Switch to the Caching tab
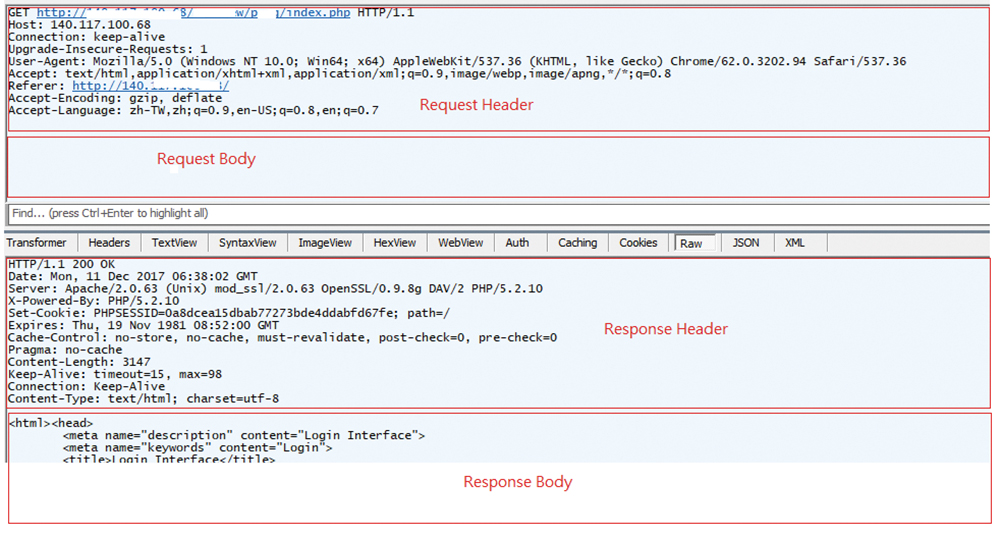The height and width of the screenshot is (535, 1000). (577, 243)
